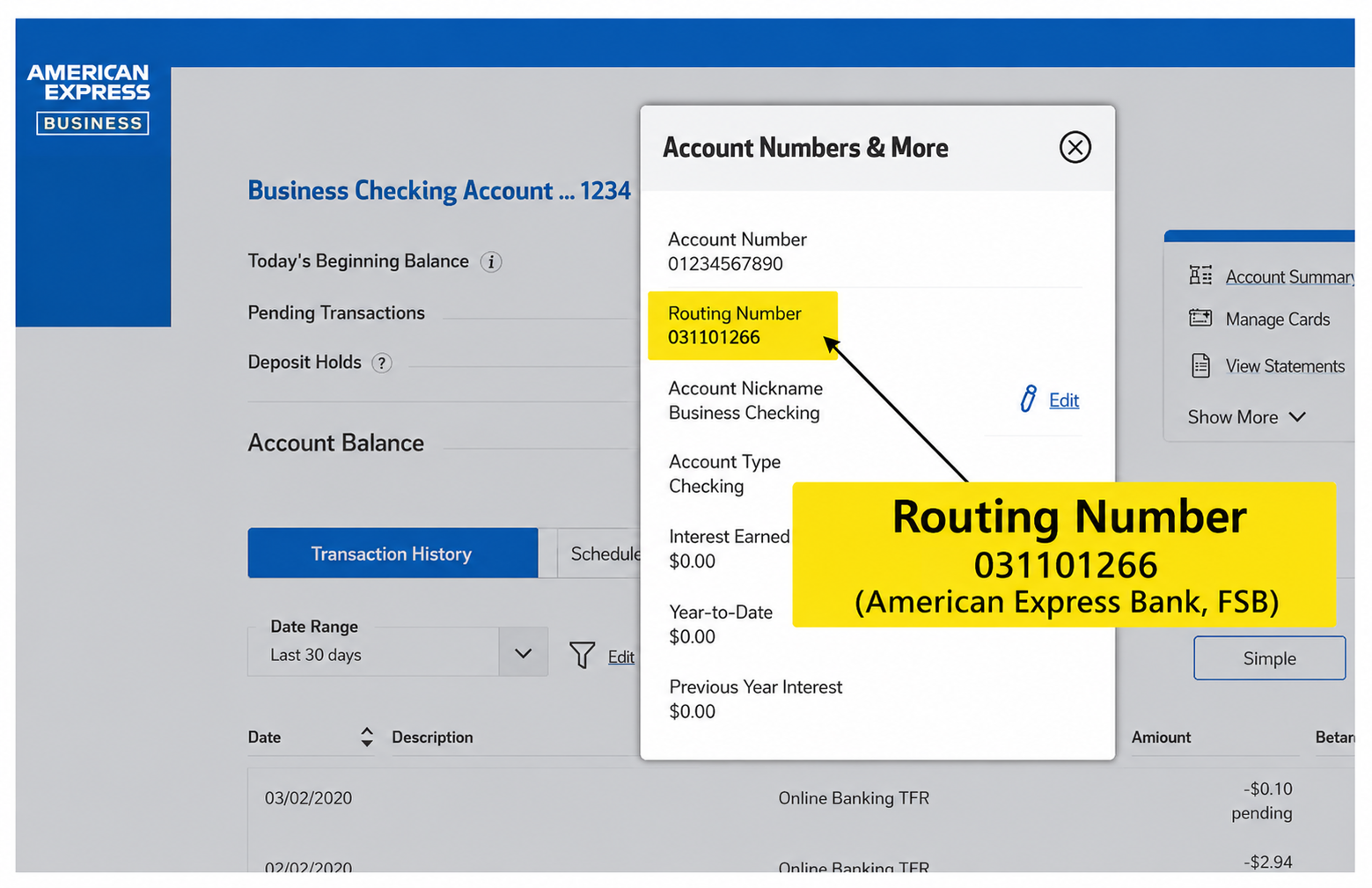Click the filter funnel icon

point(582,654)
